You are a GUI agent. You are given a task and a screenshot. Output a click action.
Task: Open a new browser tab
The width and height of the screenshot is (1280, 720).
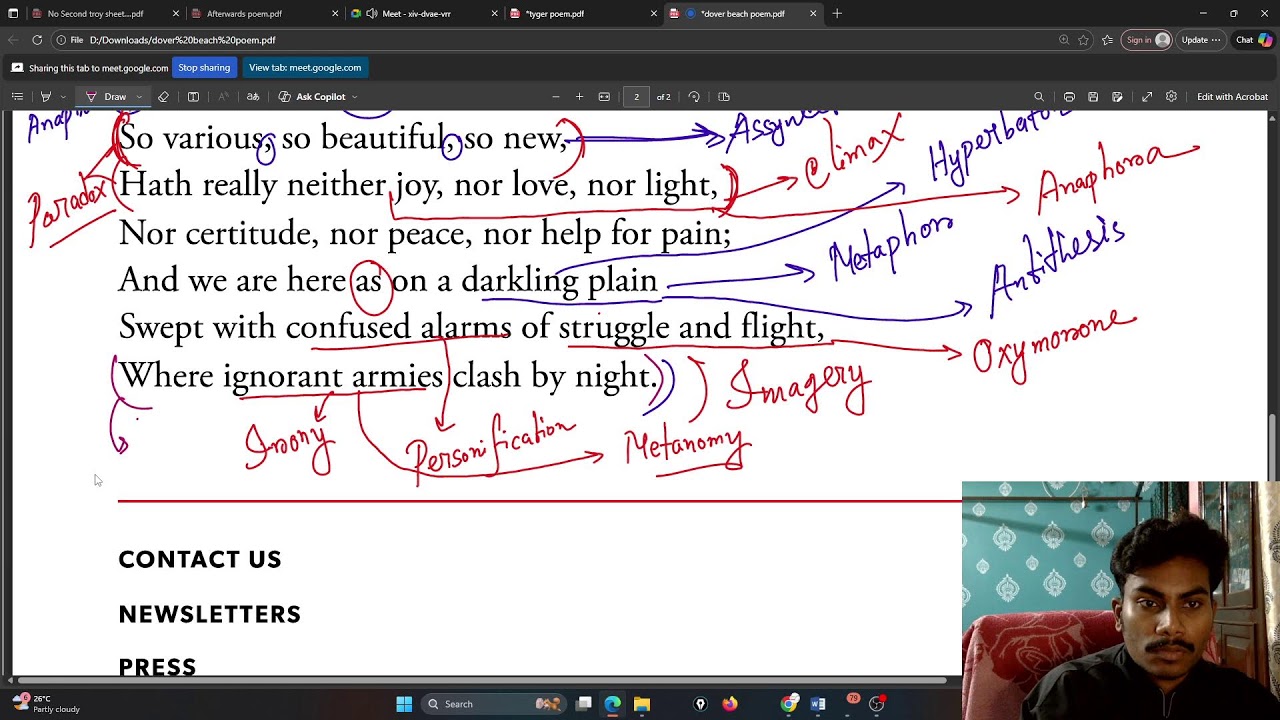tap(837, 14)
